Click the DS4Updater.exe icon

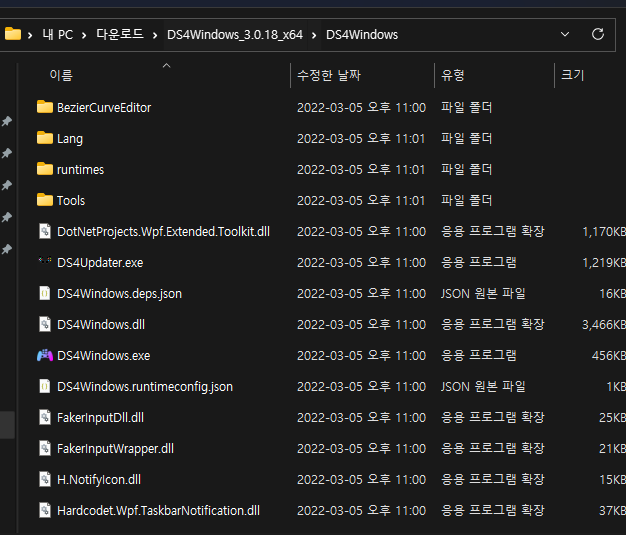[45, 260]
